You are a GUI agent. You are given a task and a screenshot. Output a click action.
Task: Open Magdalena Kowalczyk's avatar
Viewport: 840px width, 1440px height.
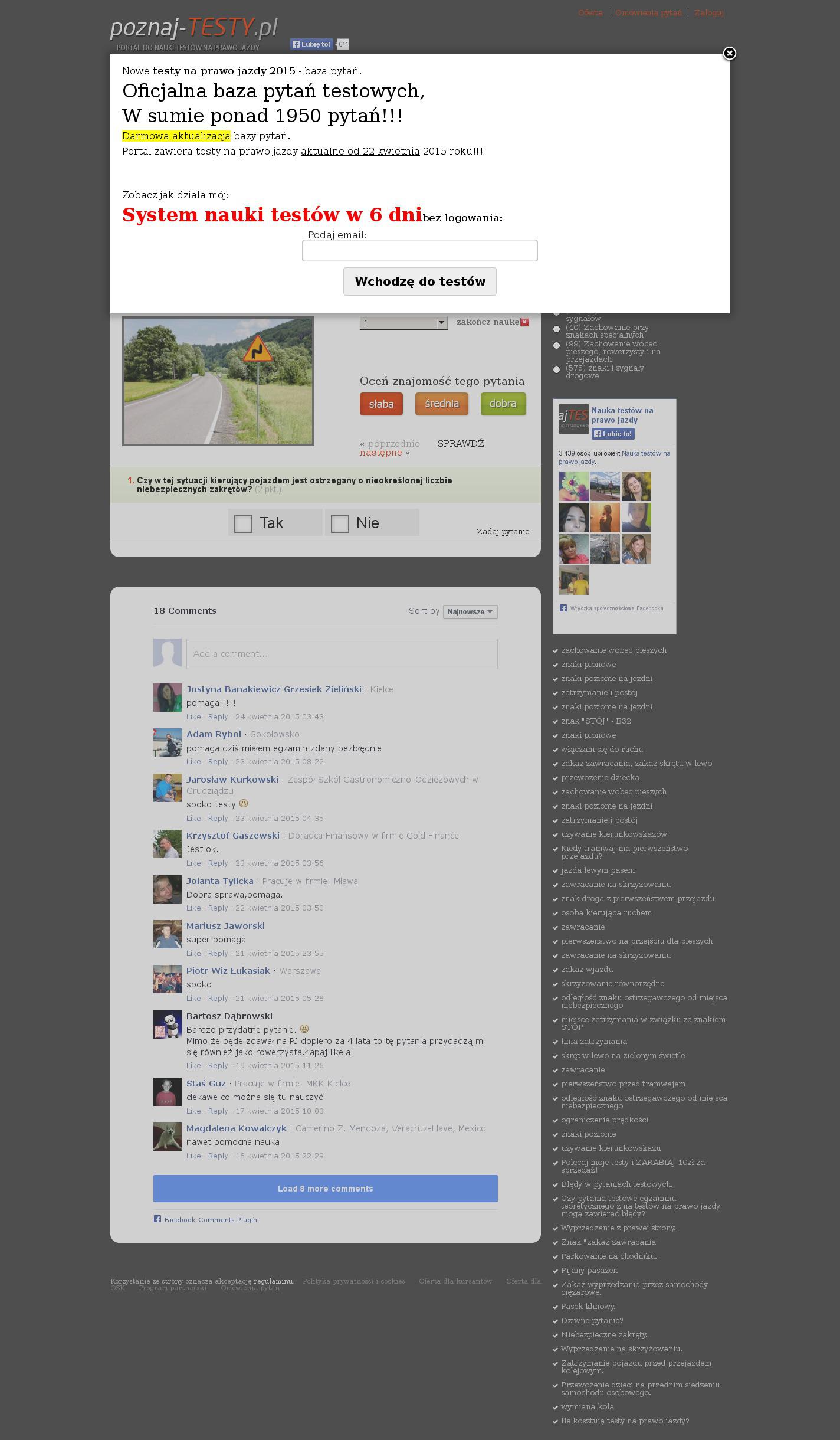[x=168, y=1137]
